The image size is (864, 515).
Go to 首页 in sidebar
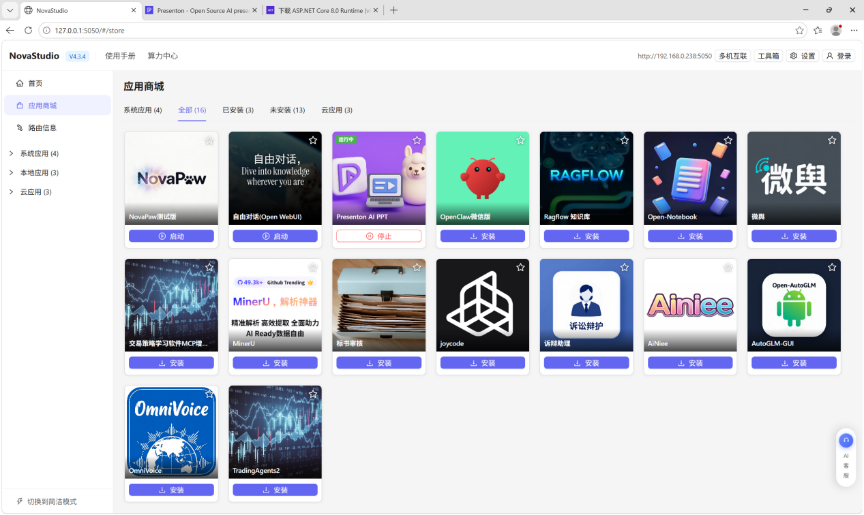[x=57, y=83]
